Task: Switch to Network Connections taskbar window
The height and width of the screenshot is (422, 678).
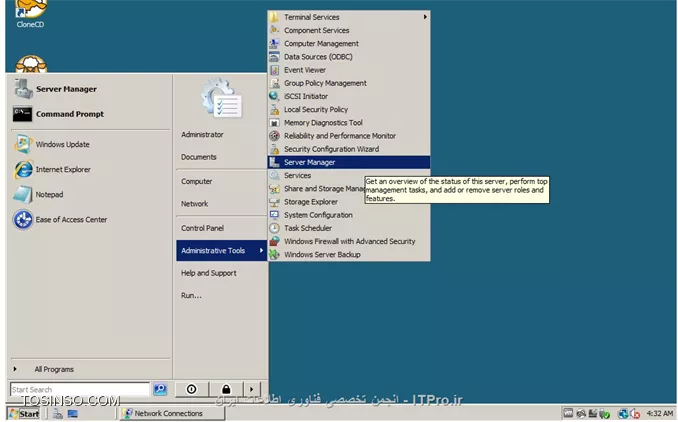Action: tap(172, 414)
